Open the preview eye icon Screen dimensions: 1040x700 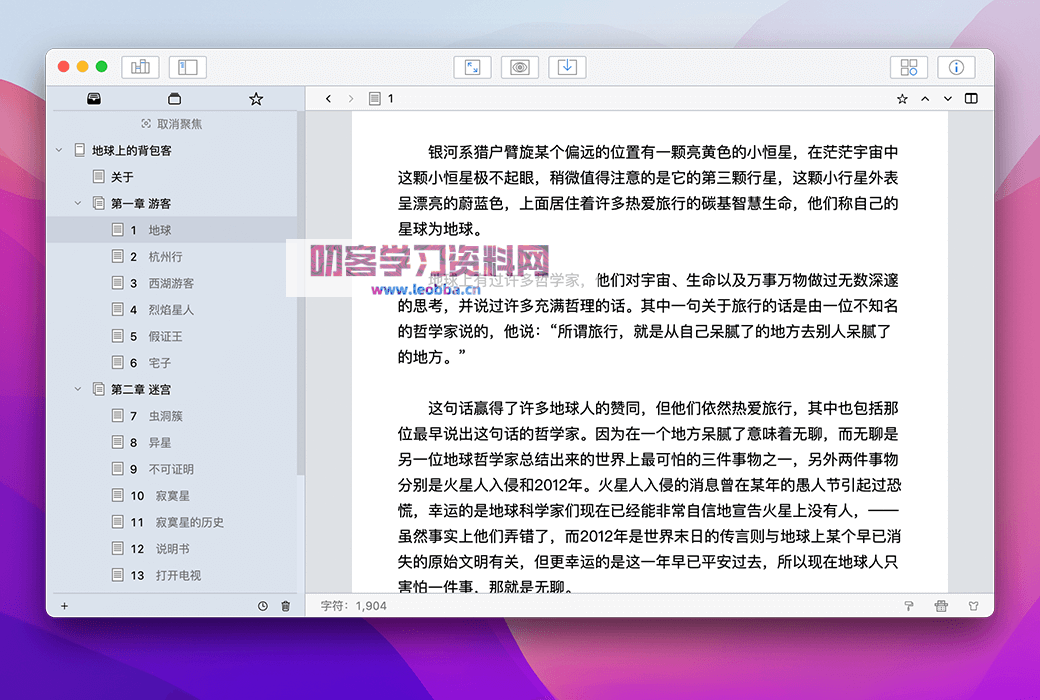[519, 67]
